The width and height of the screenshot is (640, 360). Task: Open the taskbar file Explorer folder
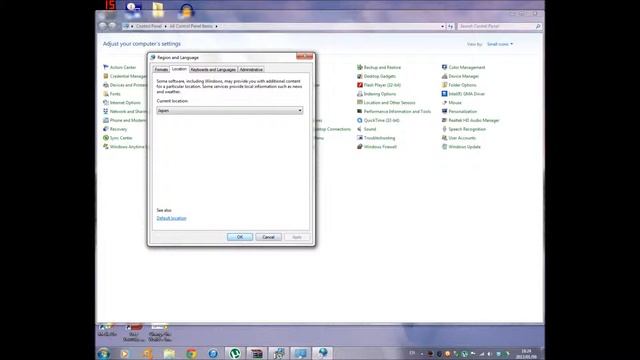[169, 353]
